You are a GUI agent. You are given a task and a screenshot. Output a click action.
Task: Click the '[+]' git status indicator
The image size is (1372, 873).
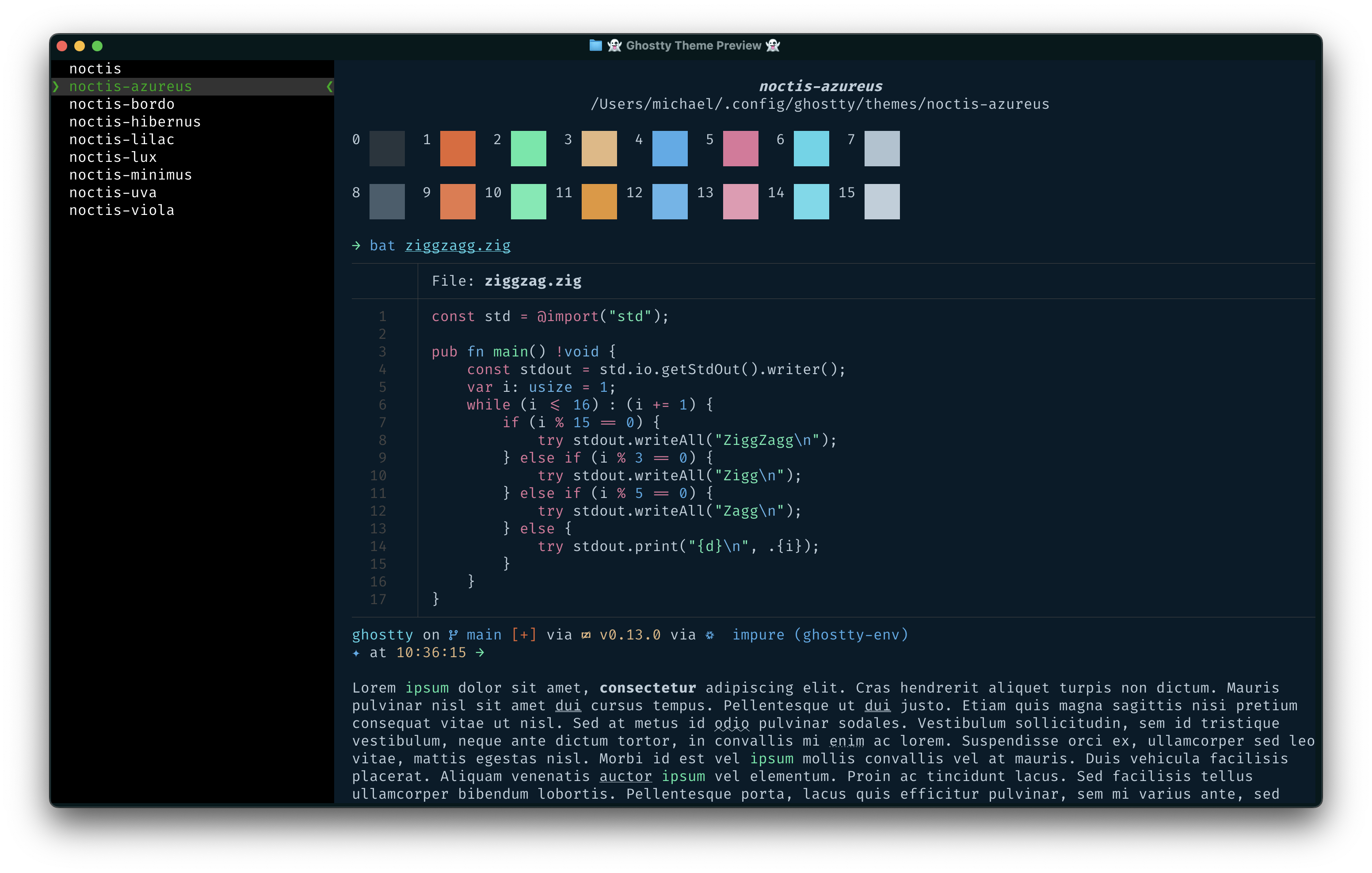point(524,635)
